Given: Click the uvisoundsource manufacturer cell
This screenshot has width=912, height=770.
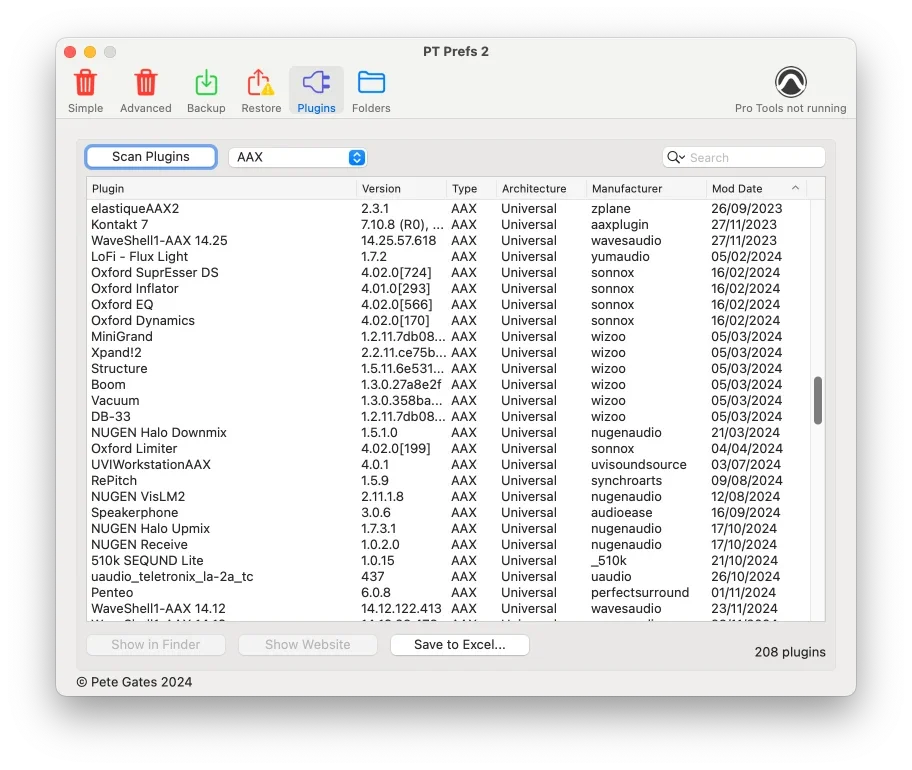Looking at the screenshot, I should (x=639, y=464).
